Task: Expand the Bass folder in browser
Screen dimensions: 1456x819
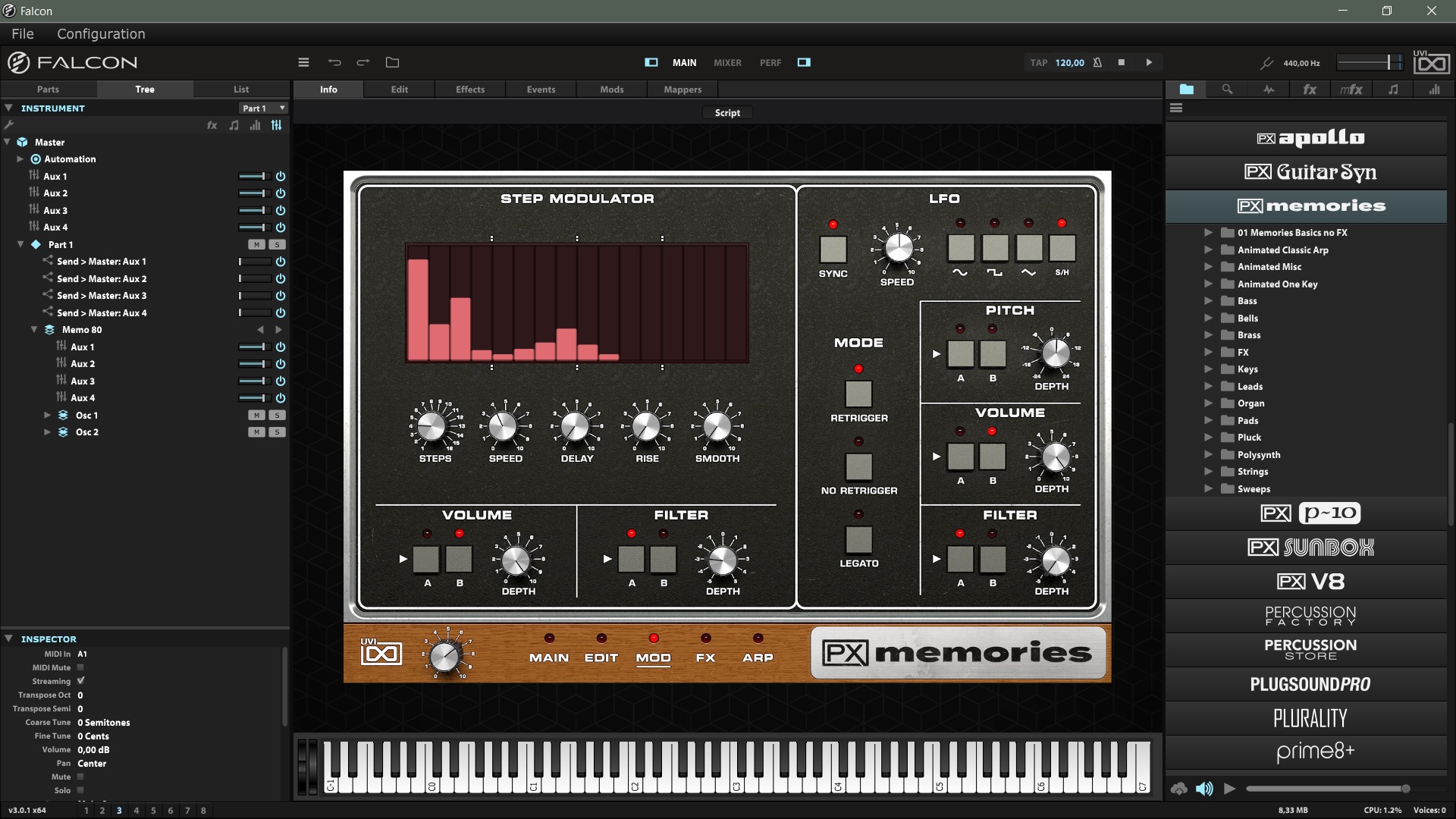Action: pos(1208,301)
